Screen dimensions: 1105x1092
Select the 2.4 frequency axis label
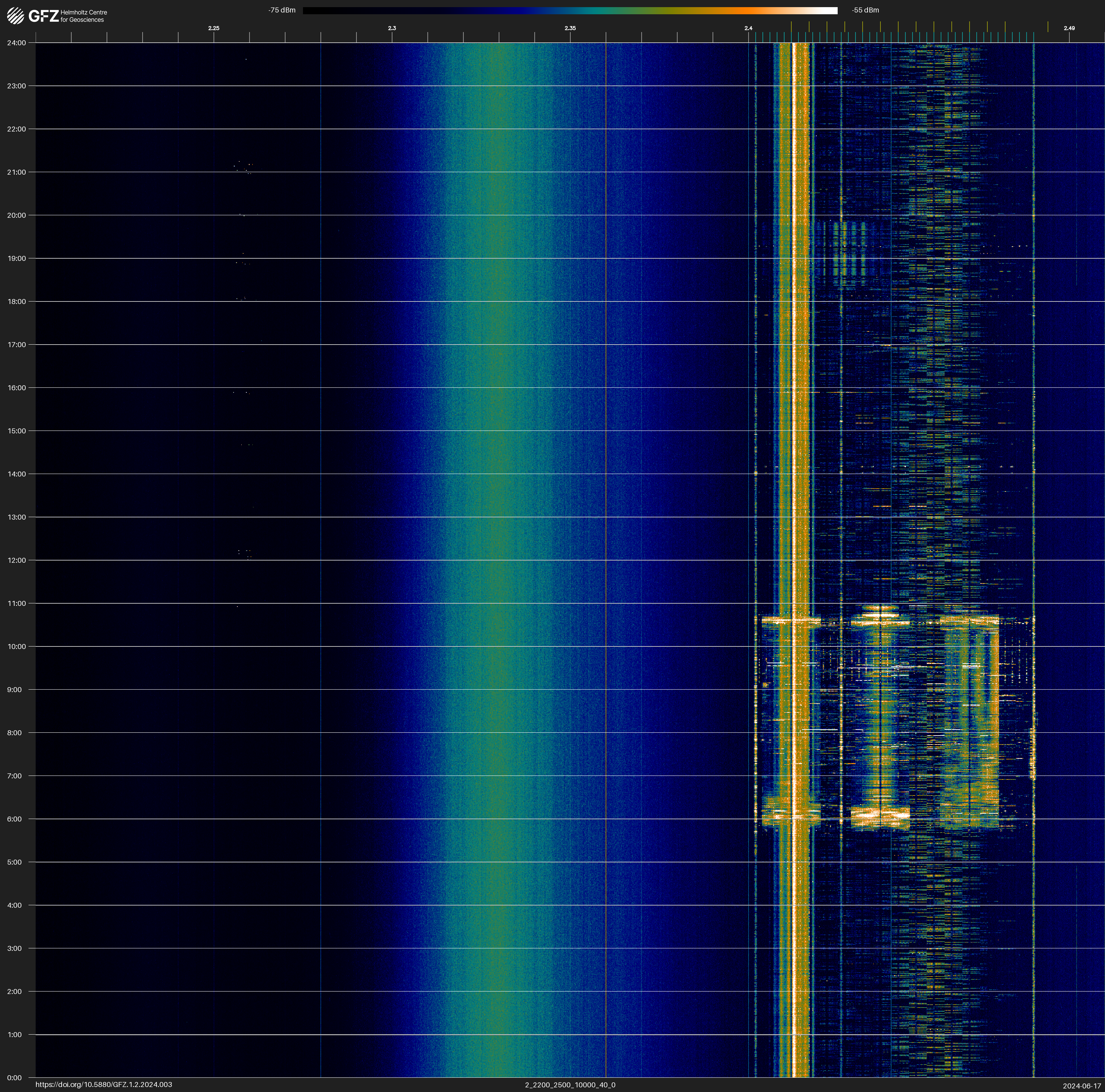[748, 28]
